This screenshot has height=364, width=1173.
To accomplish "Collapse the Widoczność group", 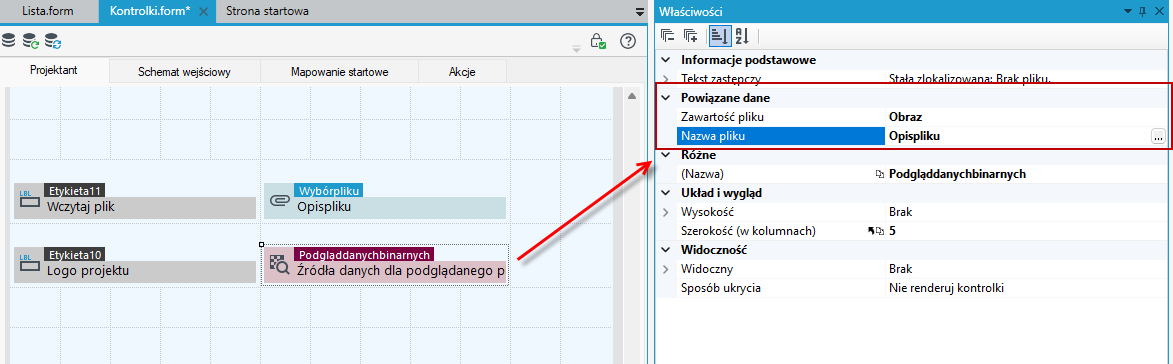I will tap(666, 250).
